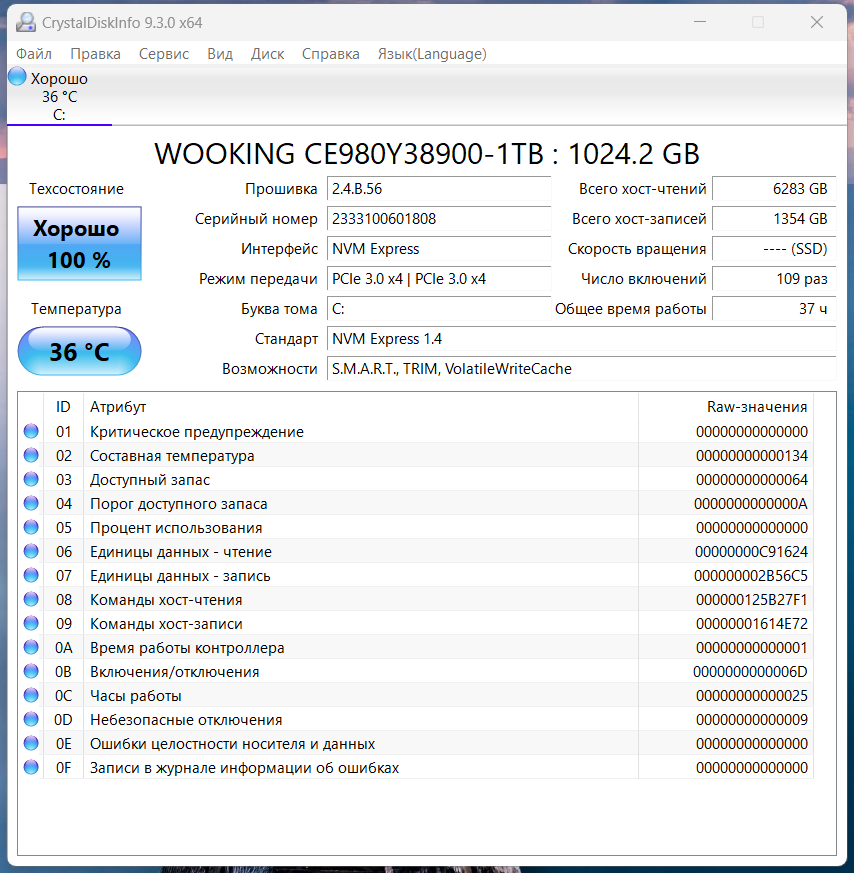Click raw value 0000000000134
The height and width of the screenshot is (873, 854).
click(752, 456)
